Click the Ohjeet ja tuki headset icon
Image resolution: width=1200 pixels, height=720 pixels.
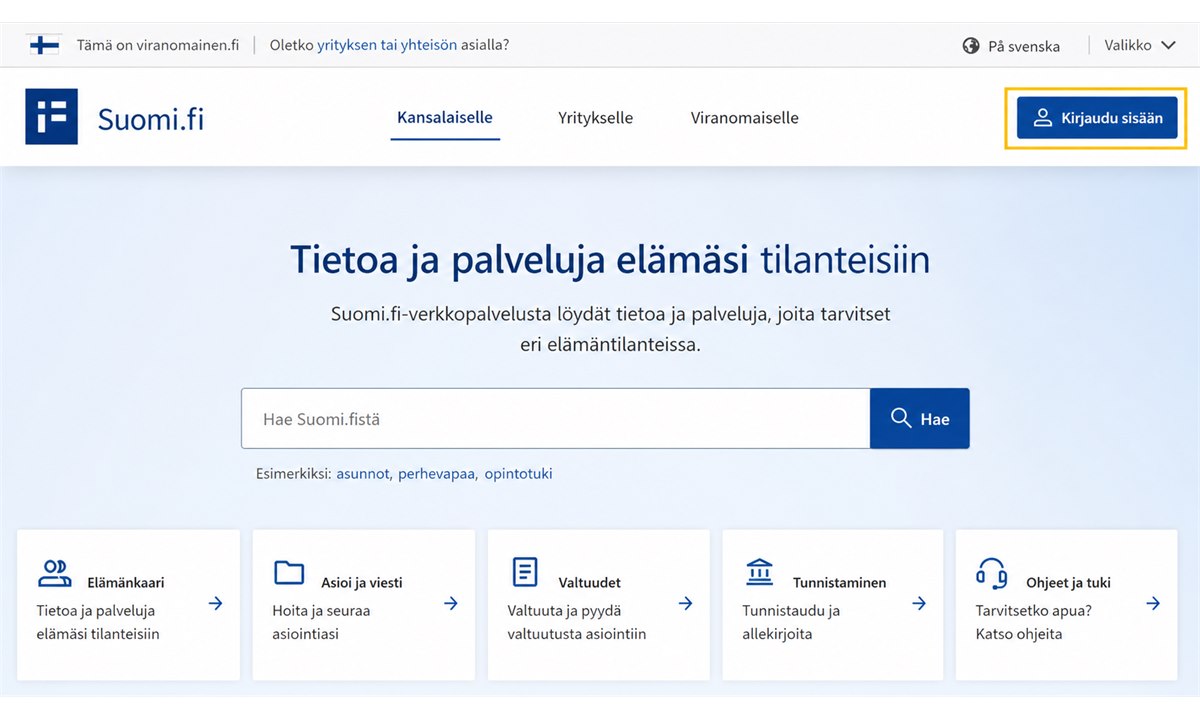pos(992,573)
